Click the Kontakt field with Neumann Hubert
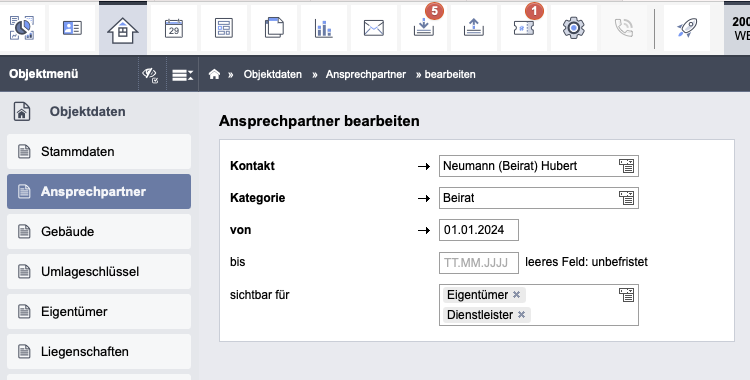Screen dimensions: 750x380 [539, 166]
